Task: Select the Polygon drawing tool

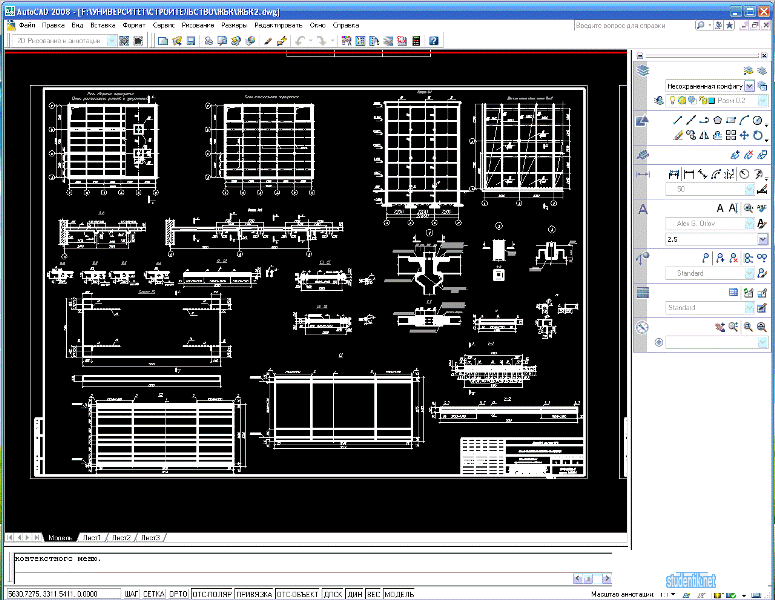Action: (x=718, y=120)
